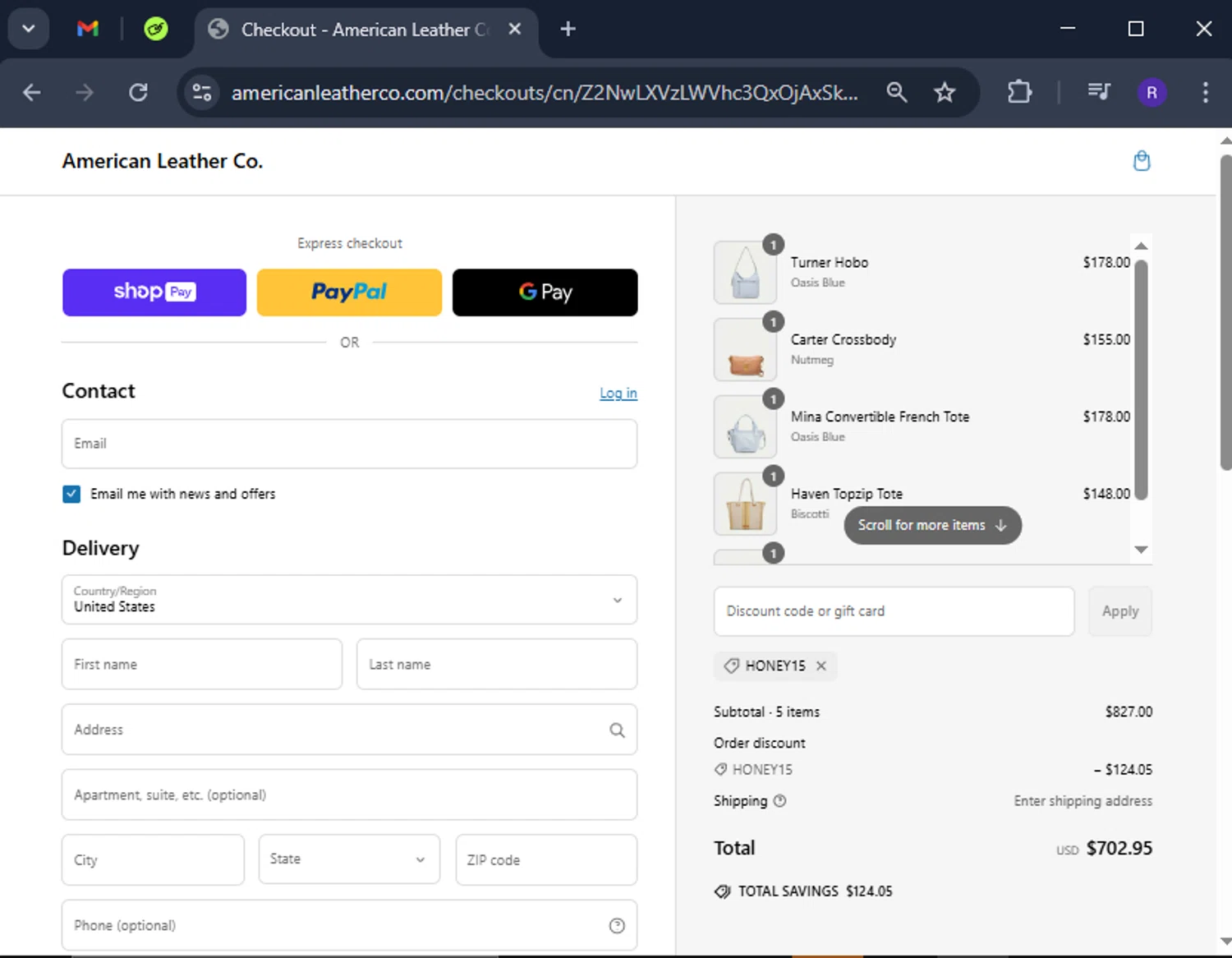Open a new browser tab
1232x958 pixels.
click(568, 29)
